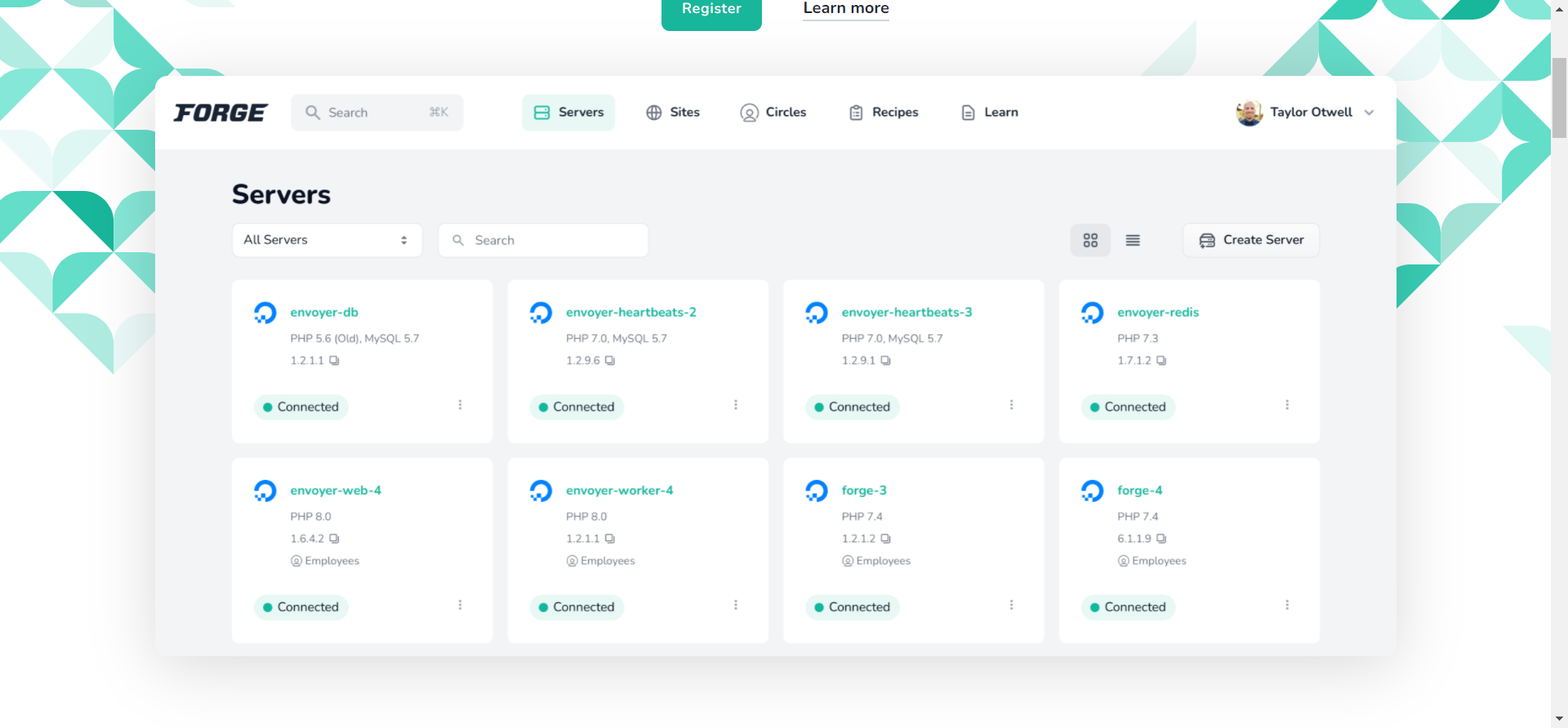Click the magnifier icon in navigation search
Viewport: 1568px width, 728px height.
tap(312, 113)
